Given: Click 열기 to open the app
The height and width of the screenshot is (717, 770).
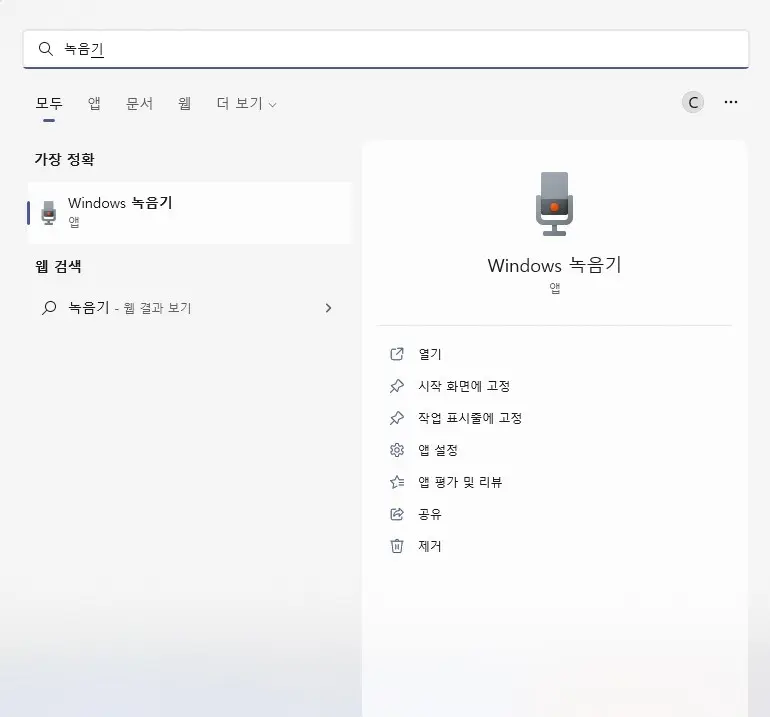Looking at the screenshot, I should (x=430, y=354).
